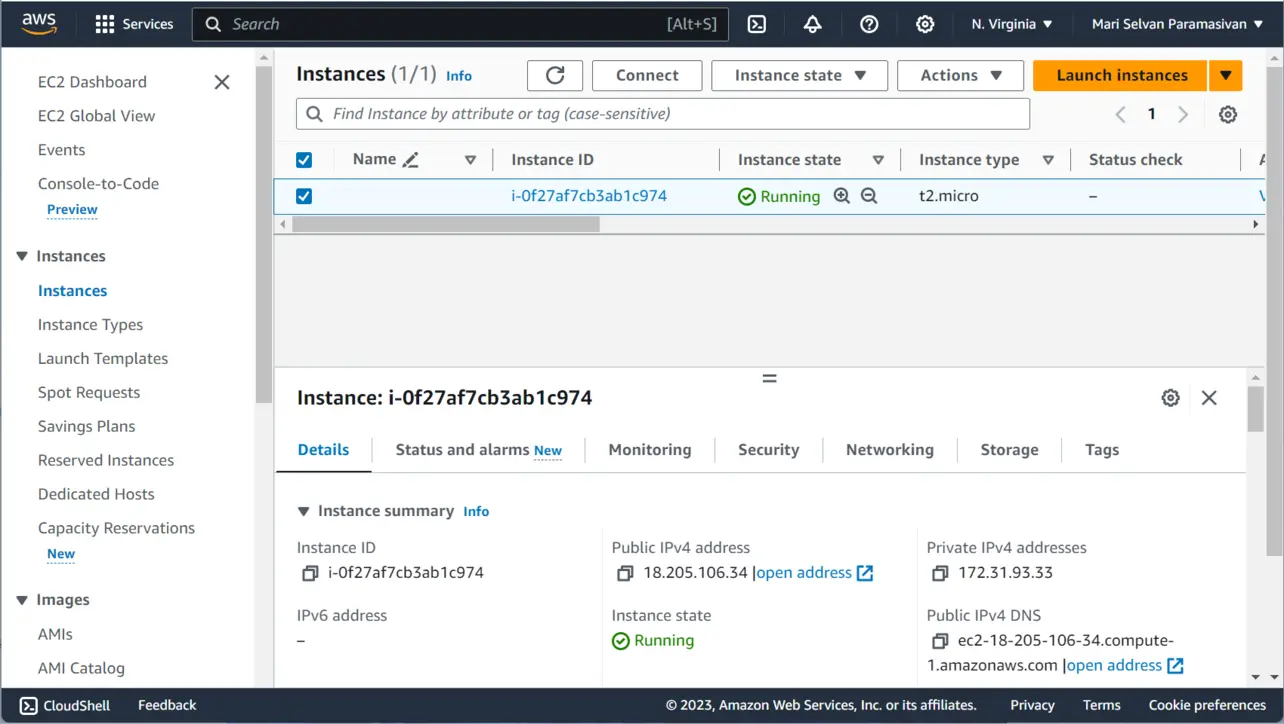Viewport: 1284px width, 724px height.
Task: Click the Launch instances button
Action: 1121,75
